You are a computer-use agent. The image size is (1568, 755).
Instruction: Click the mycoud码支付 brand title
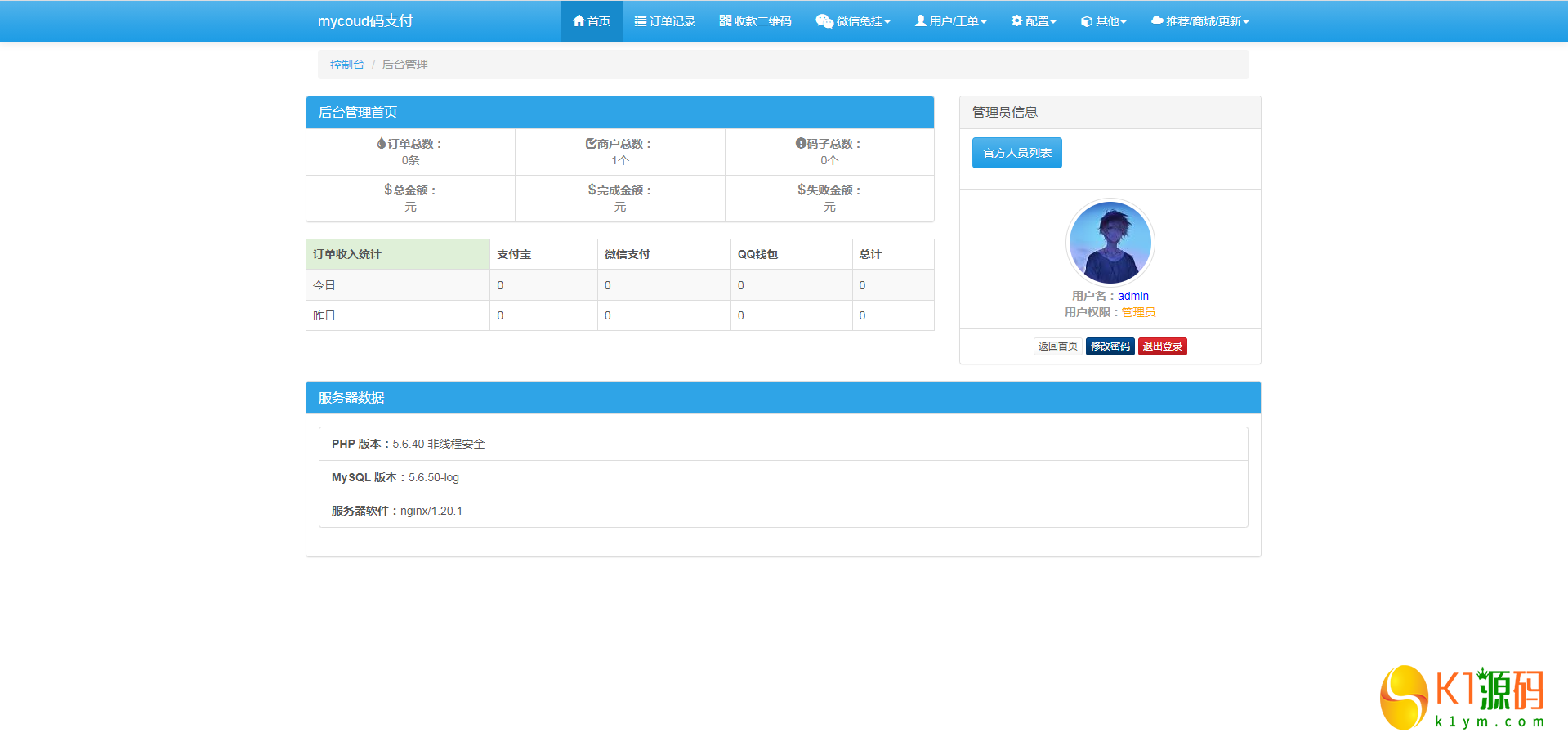[x=365, y=21]
